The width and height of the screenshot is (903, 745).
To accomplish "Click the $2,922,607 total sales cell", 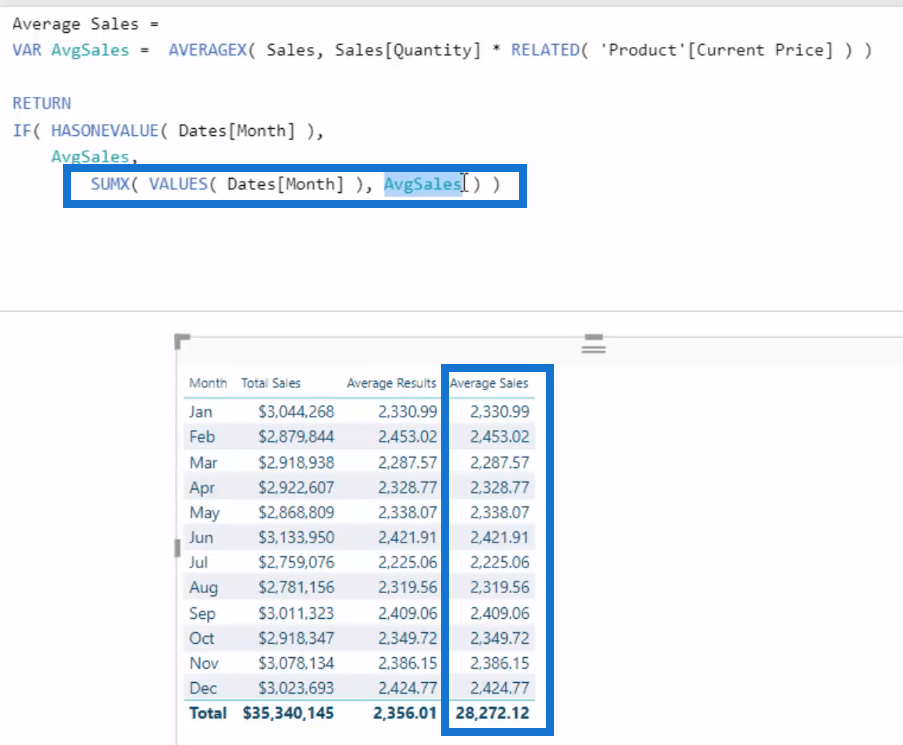I will pyautogui.click(x=296, y=488).
